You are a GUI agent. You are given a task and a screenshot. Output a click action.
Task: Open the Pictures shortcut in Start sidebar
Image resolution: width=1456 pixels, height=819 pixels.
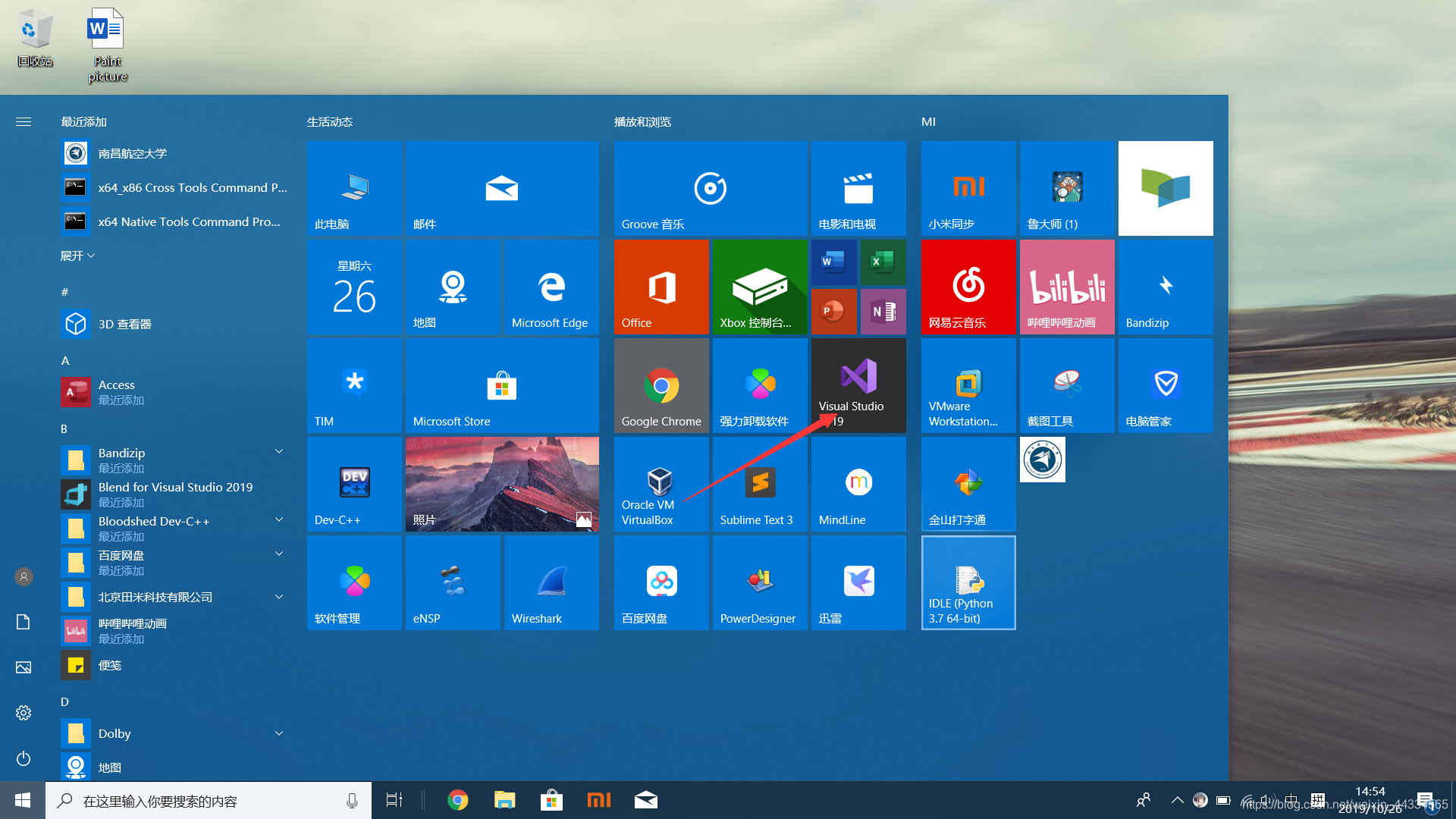pos(24,667)
